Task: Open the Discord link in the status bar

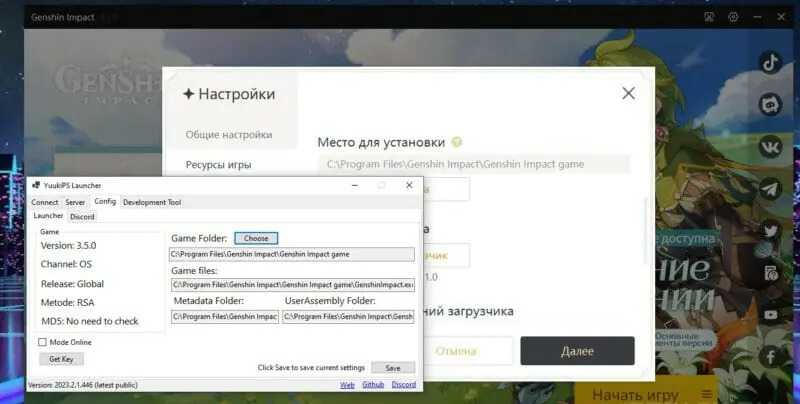Action: [404, 385]
